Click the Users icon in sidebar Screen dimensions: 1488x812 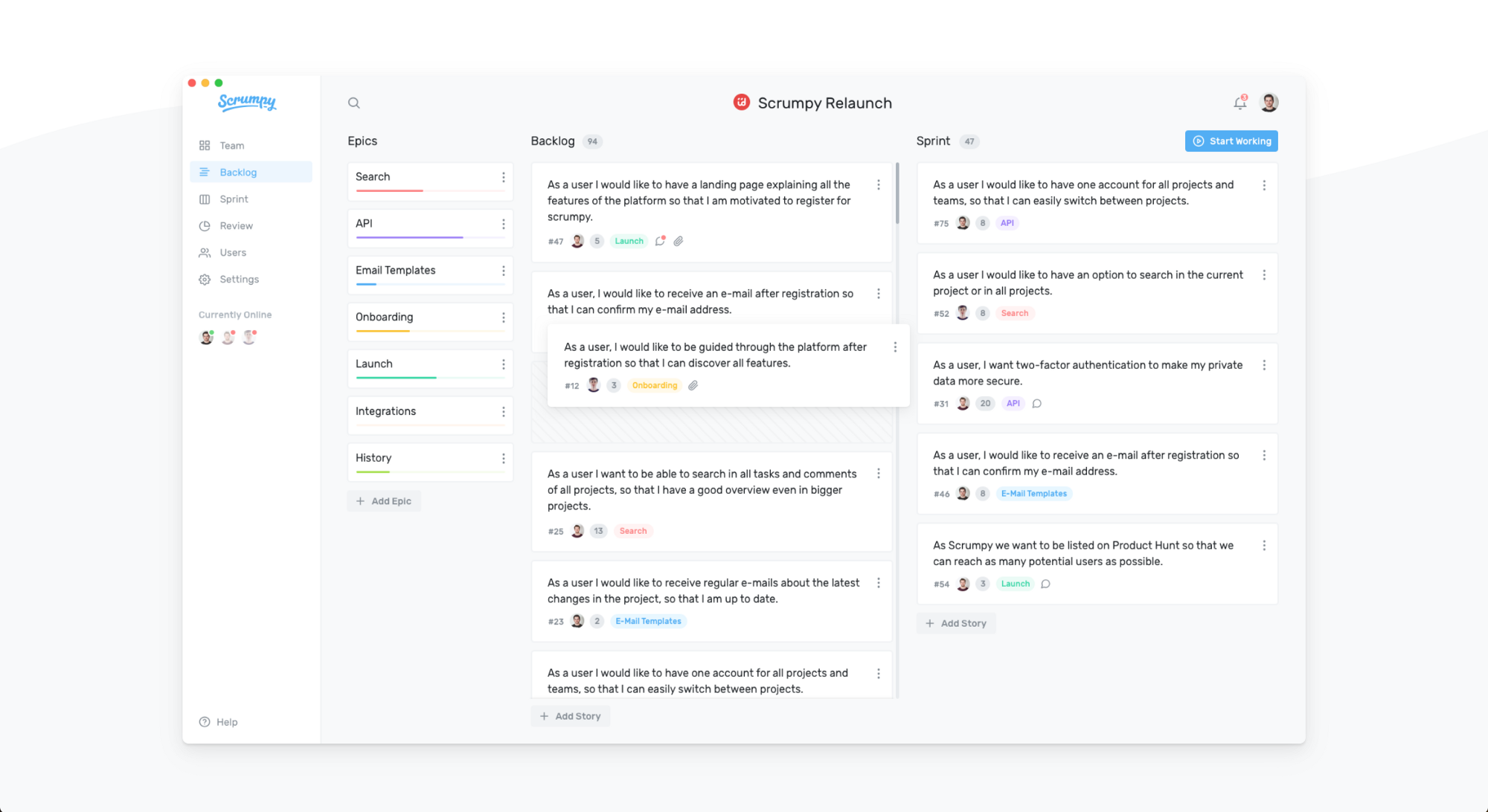tap(205, 252)
